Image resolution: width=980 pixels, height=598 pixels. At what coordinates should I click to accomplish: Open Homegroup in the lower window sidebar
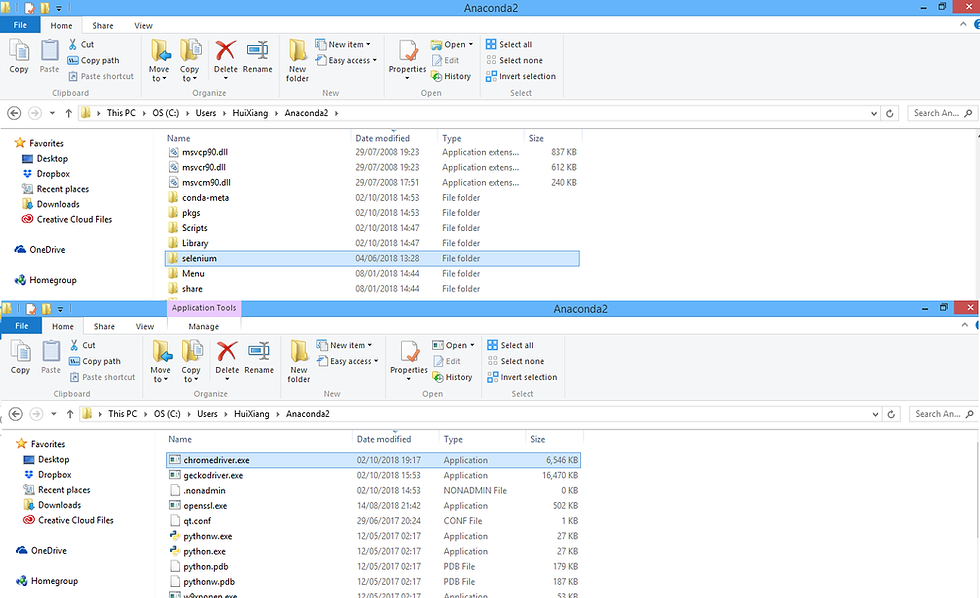pyautogui.click(x=47, y=581)
